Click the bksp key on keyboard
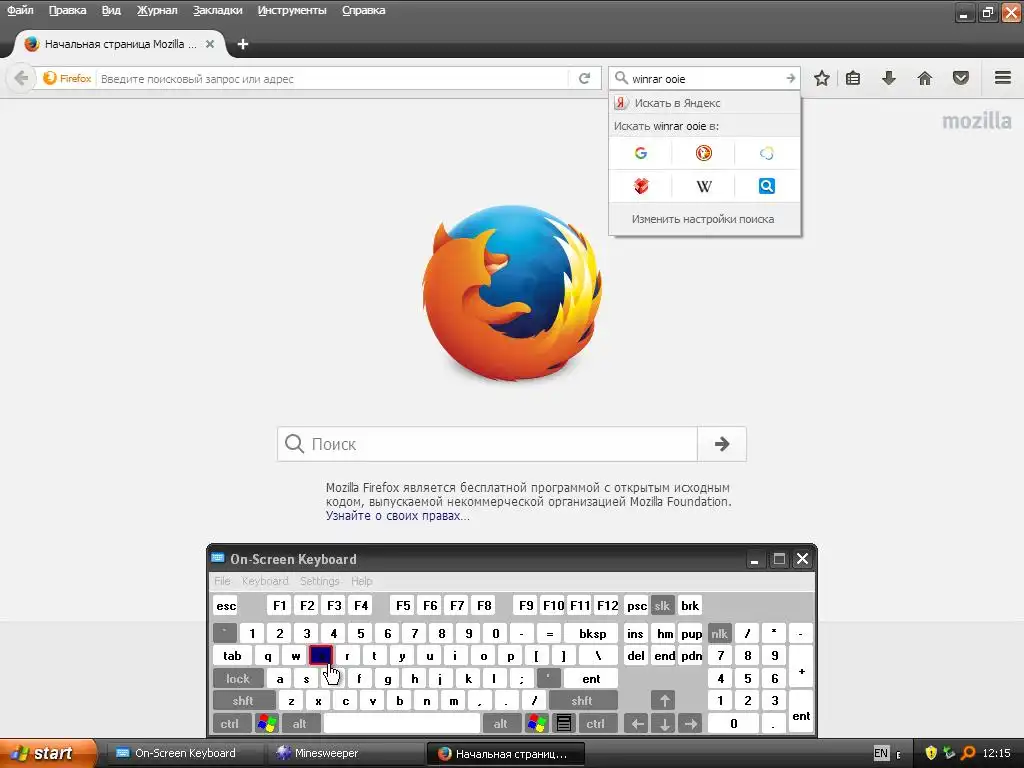 pyautogui.click(x=592, y=633)
